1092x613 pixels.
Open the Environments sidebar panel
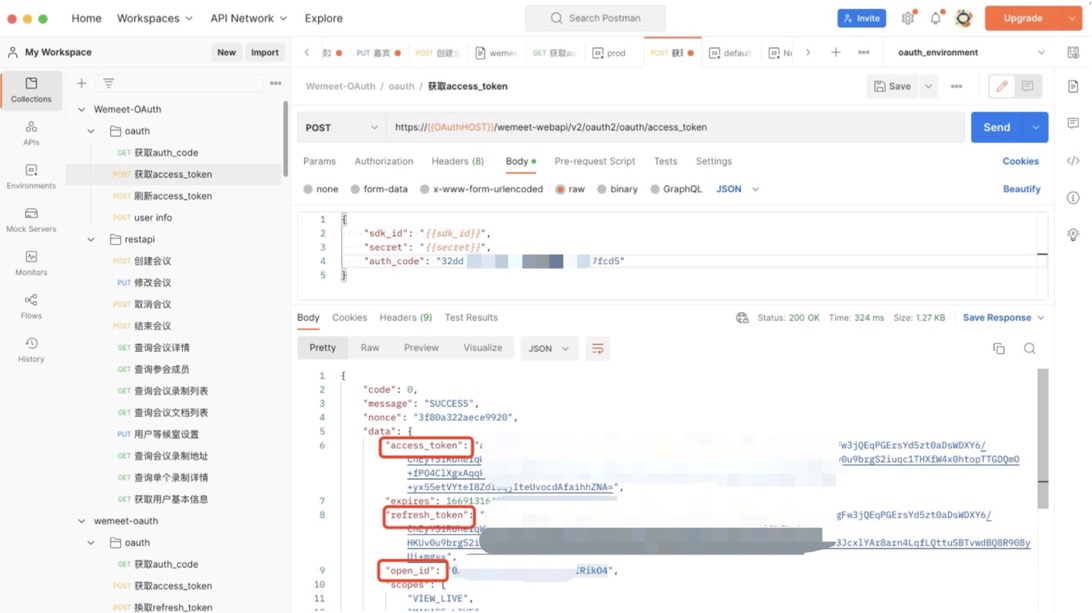31,176
